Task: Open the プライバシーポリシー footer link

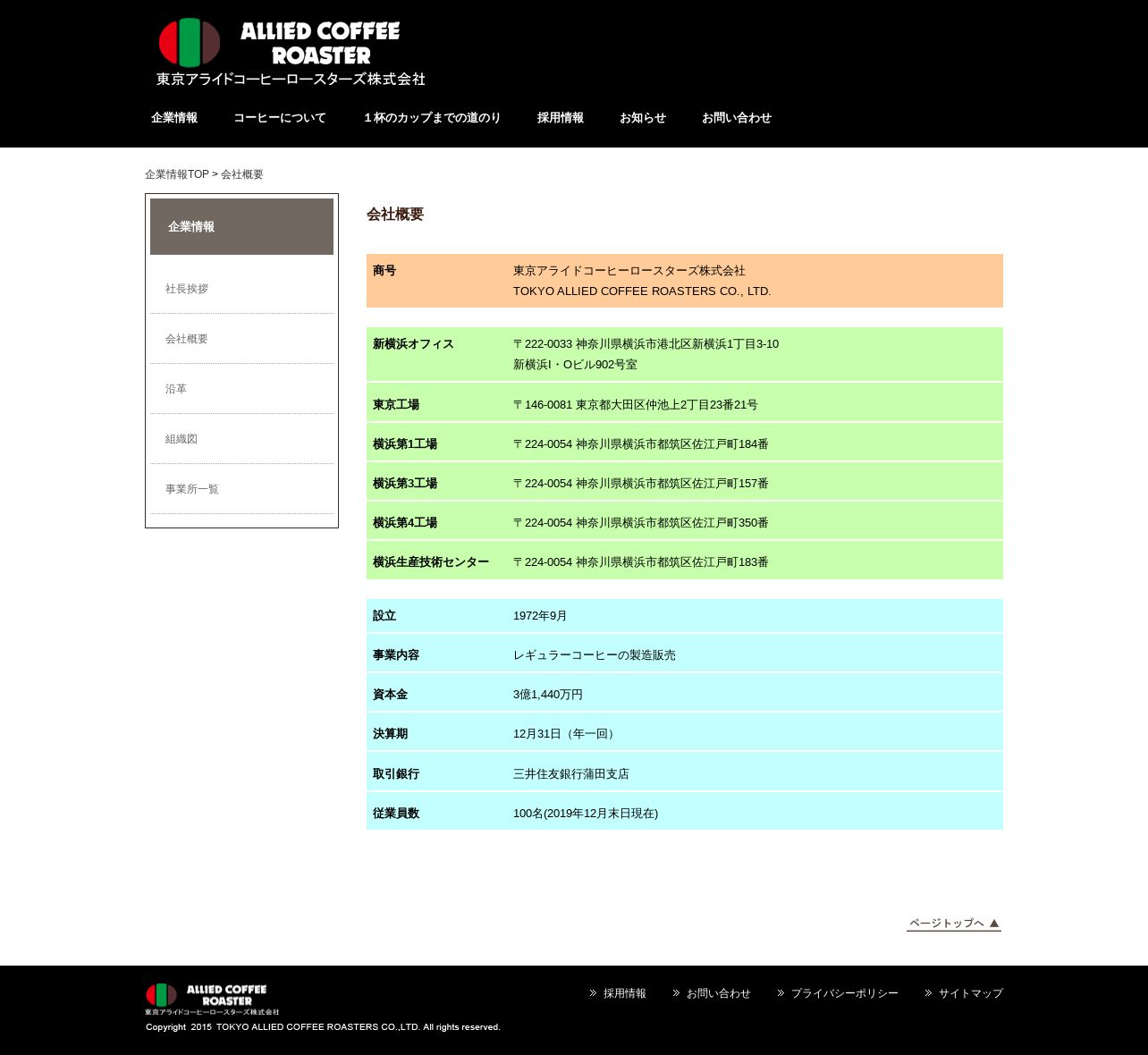Action: pyautogui.click(x=844, y=993)
